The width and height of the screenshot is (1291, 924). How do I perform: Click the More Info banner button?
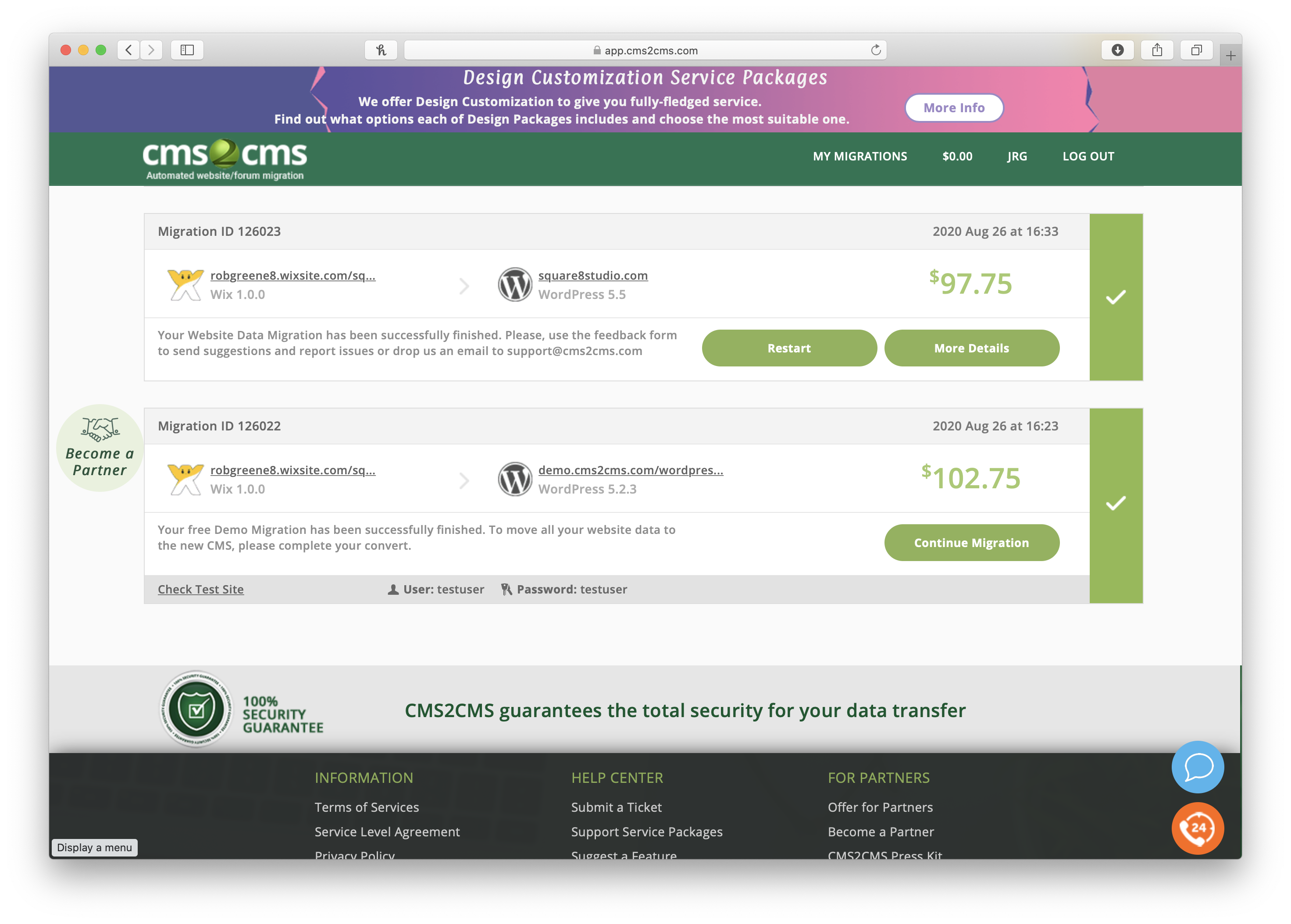[953, 107]
